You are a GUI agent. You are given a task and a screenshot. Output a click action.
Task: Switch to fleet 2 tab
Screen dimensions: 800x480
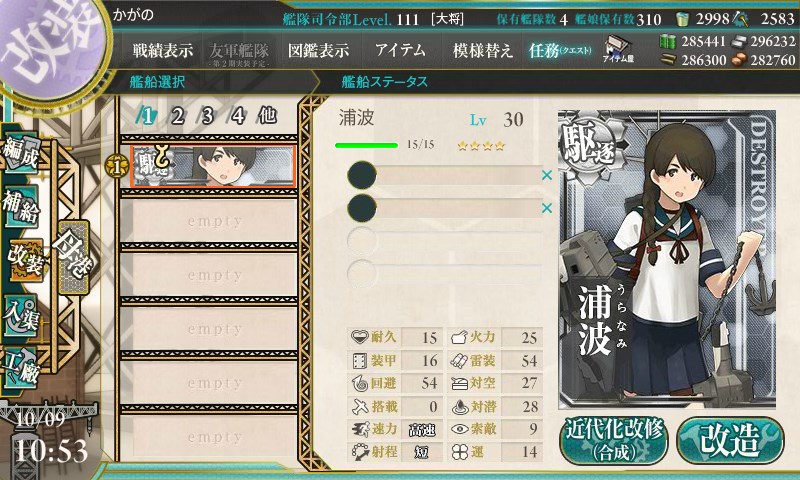(x=177, y=116)
